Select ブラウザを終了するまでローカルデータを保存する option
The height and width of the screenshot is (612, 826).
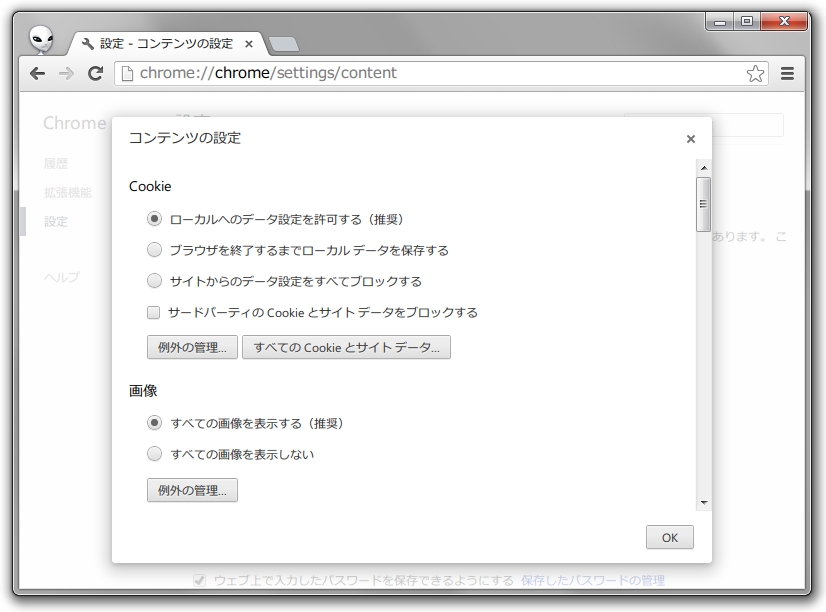point(154,250)
